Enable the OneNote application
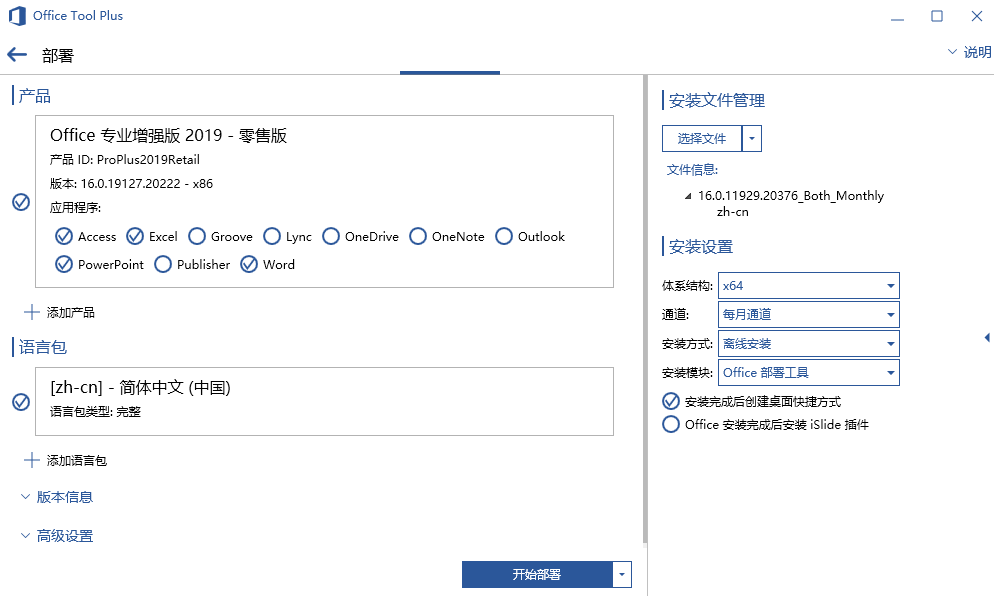This screenshot has height=596, width=994. coord(418,236)
